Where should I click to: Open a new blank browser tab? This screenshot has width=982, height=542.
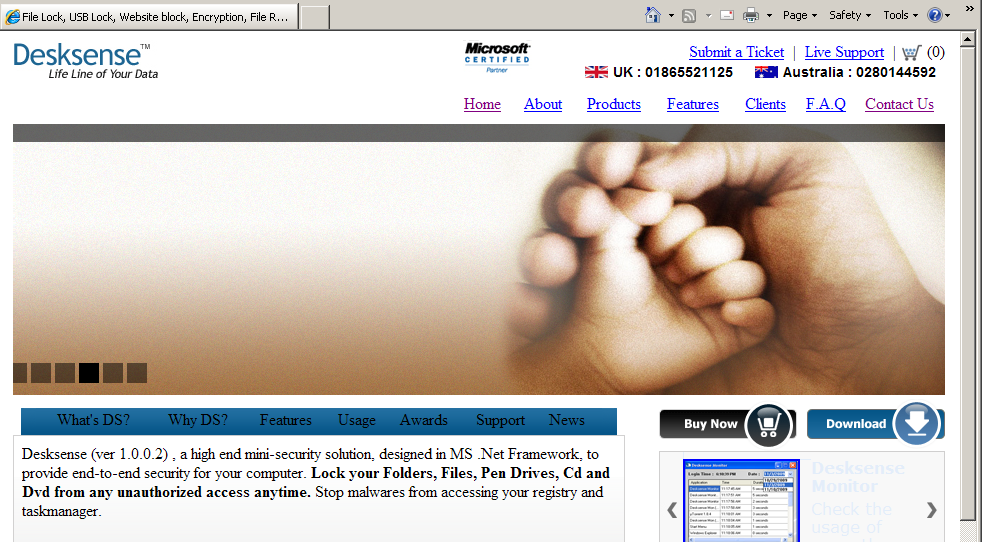pos(315,17)
